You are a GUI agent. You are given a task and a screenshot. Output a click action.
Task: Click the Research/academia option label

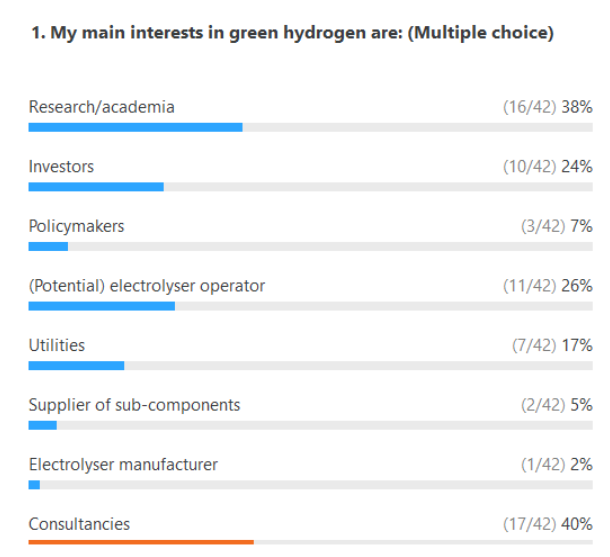102,107
